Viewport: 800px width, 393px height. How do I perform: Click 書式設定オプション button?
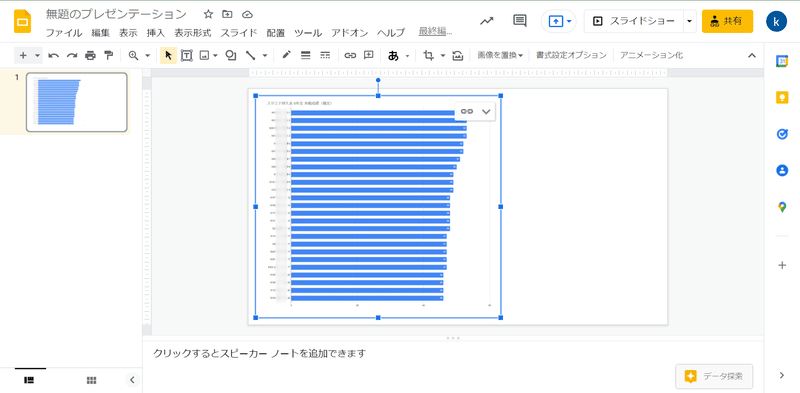pos(571,56)
